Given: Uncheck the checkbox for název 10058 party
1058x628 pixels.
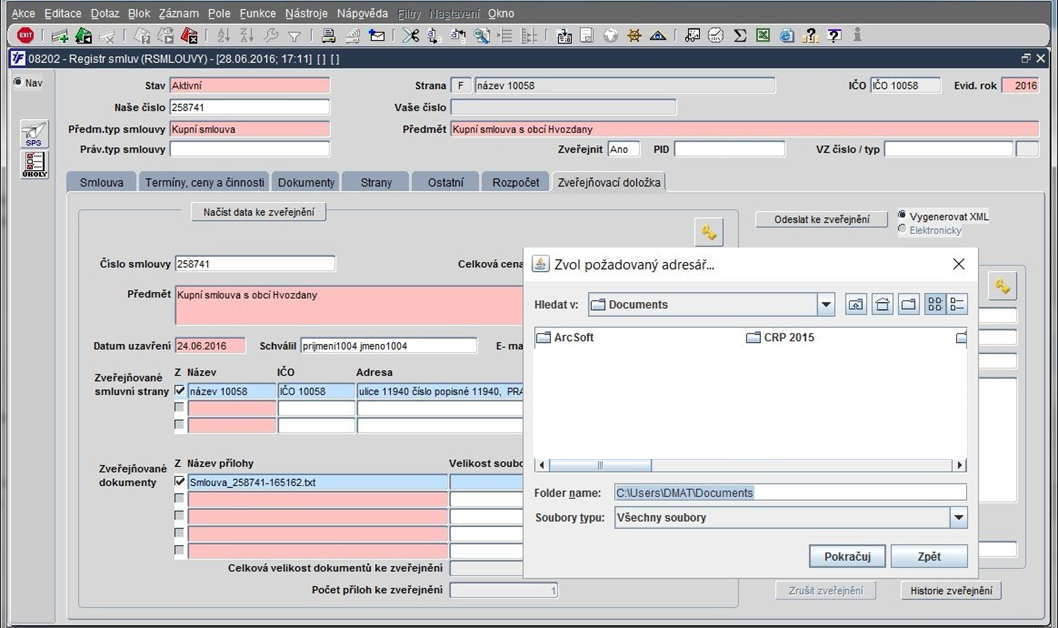Looking at the screenshot, I should 179,391.
